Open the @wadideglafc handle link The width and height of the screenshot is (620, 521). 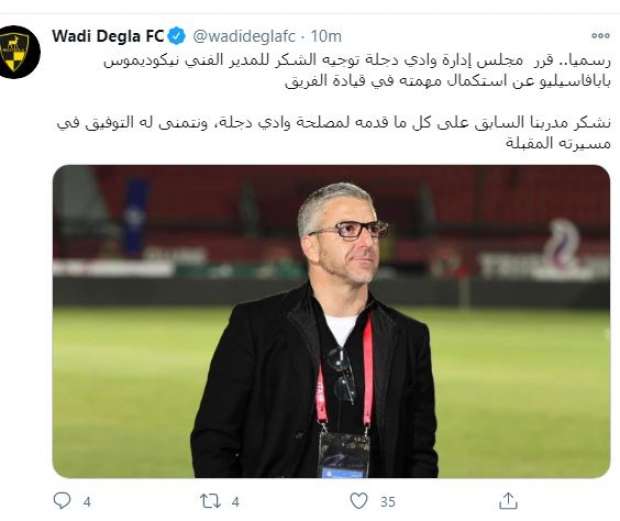click(x=244, y=36)
